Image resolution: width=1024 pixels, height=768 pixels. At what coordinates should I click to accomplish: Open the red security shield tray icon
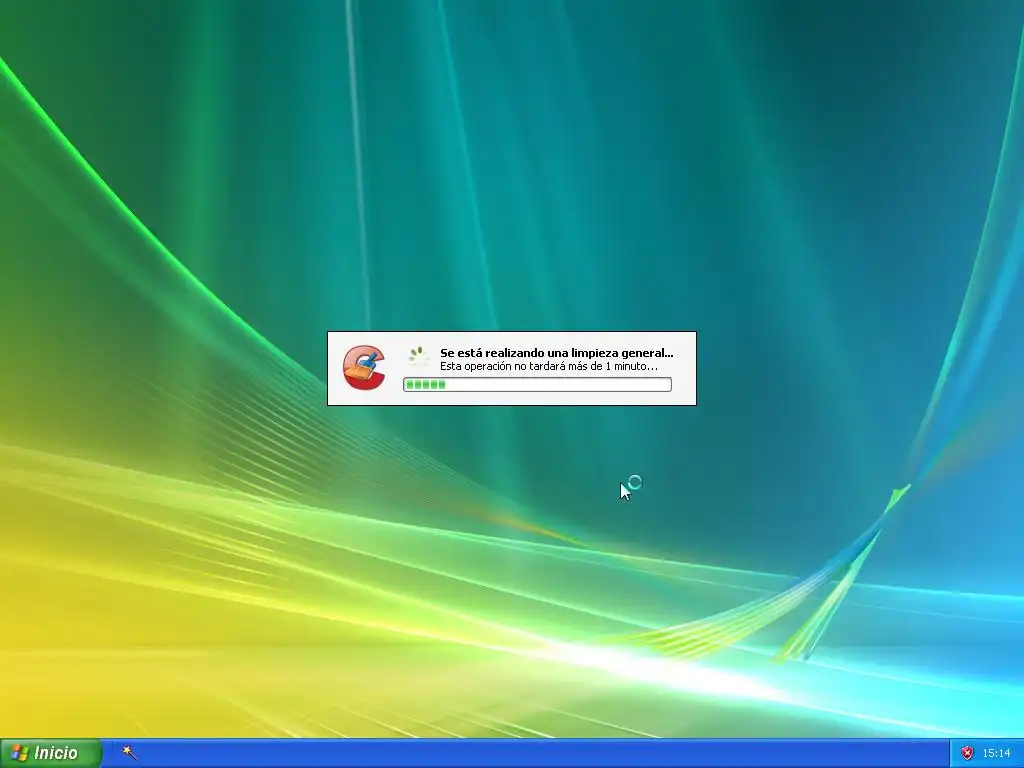[x=967, y=753]
